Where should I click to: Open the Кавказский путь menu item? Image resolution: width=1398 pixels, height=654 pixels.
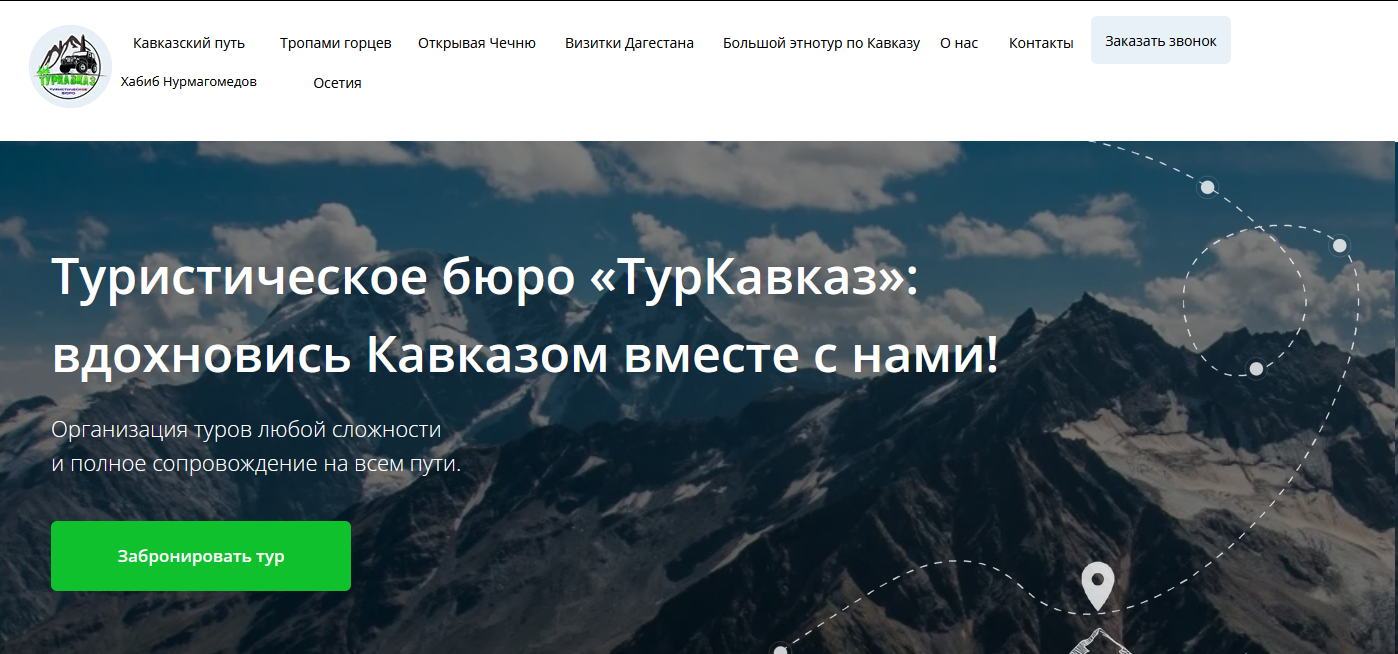tap(188, 43)
